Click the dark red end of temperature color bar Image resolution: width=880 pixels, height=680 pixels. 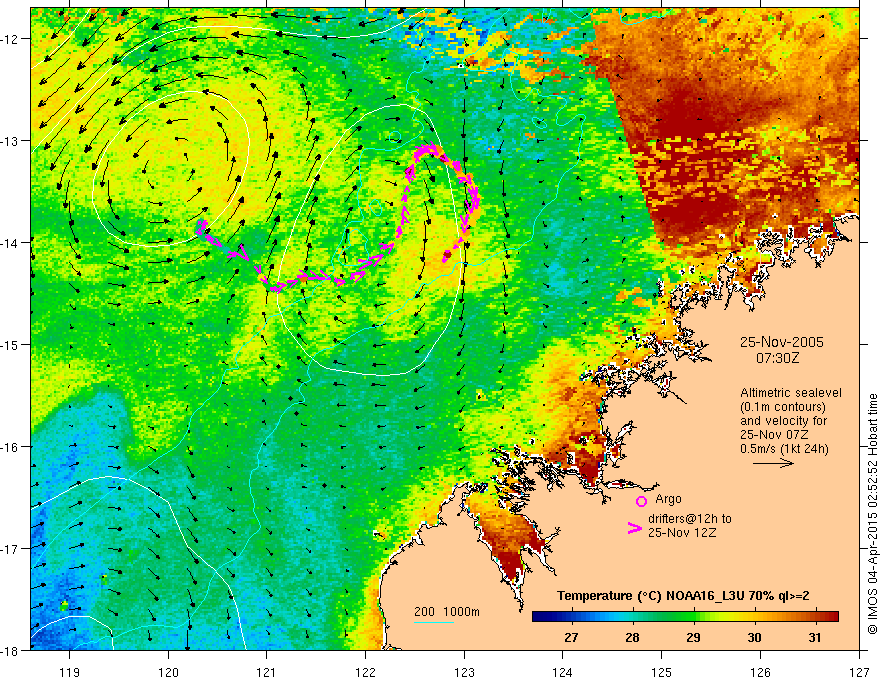click(831, 617)
